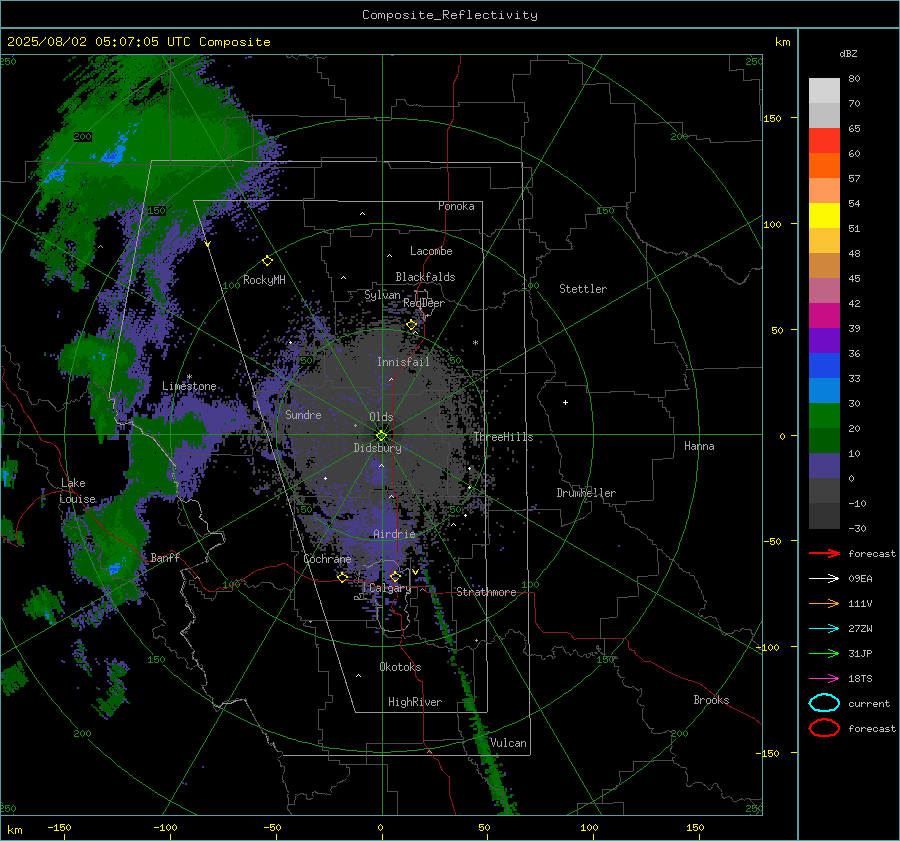
Task: Click the 'Banff' city label
Action: (x=165, y=557)
